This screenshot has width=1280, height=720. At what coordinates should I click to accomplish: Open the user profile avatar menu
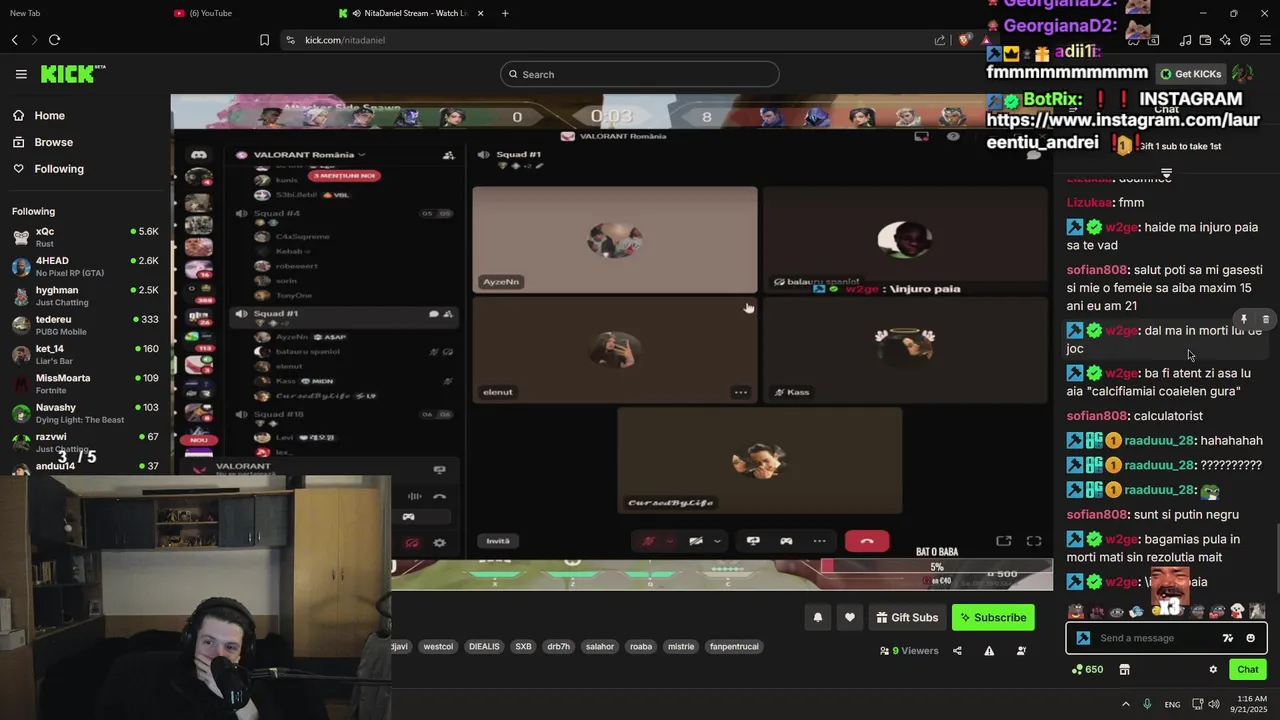click(1242, 74)
